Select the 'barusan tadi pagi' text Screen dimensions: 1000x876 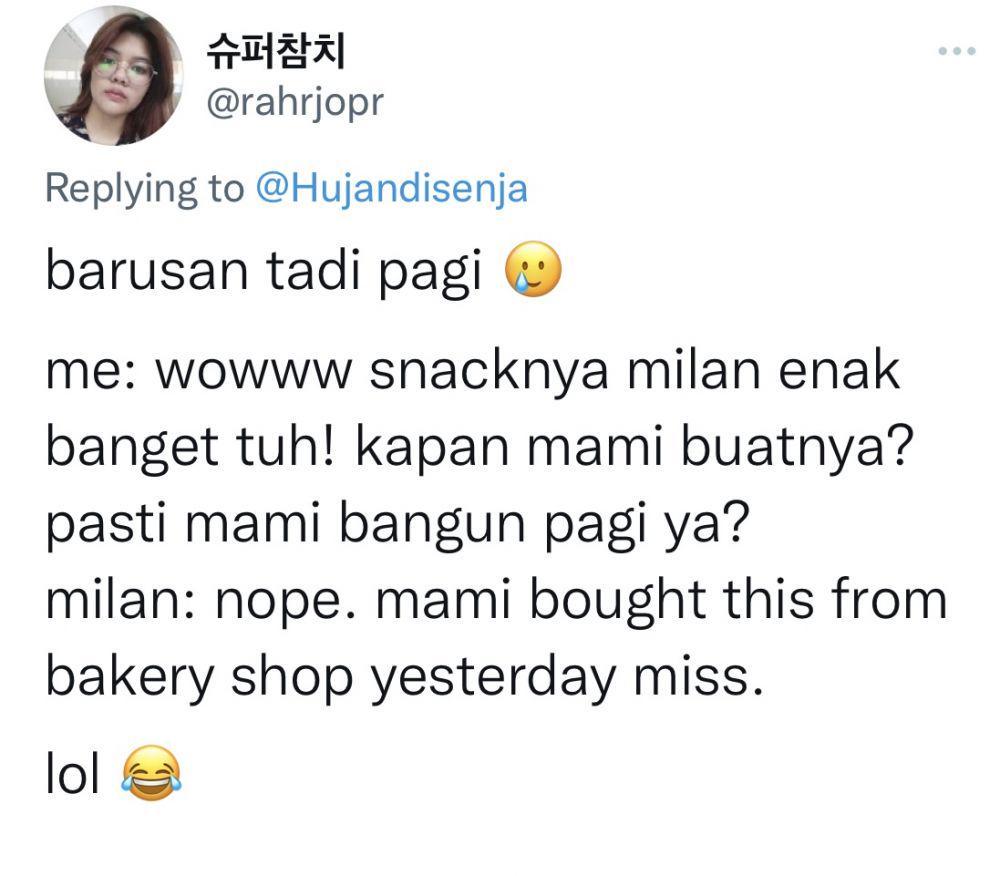pyautogui.click(x=263, y=272)
